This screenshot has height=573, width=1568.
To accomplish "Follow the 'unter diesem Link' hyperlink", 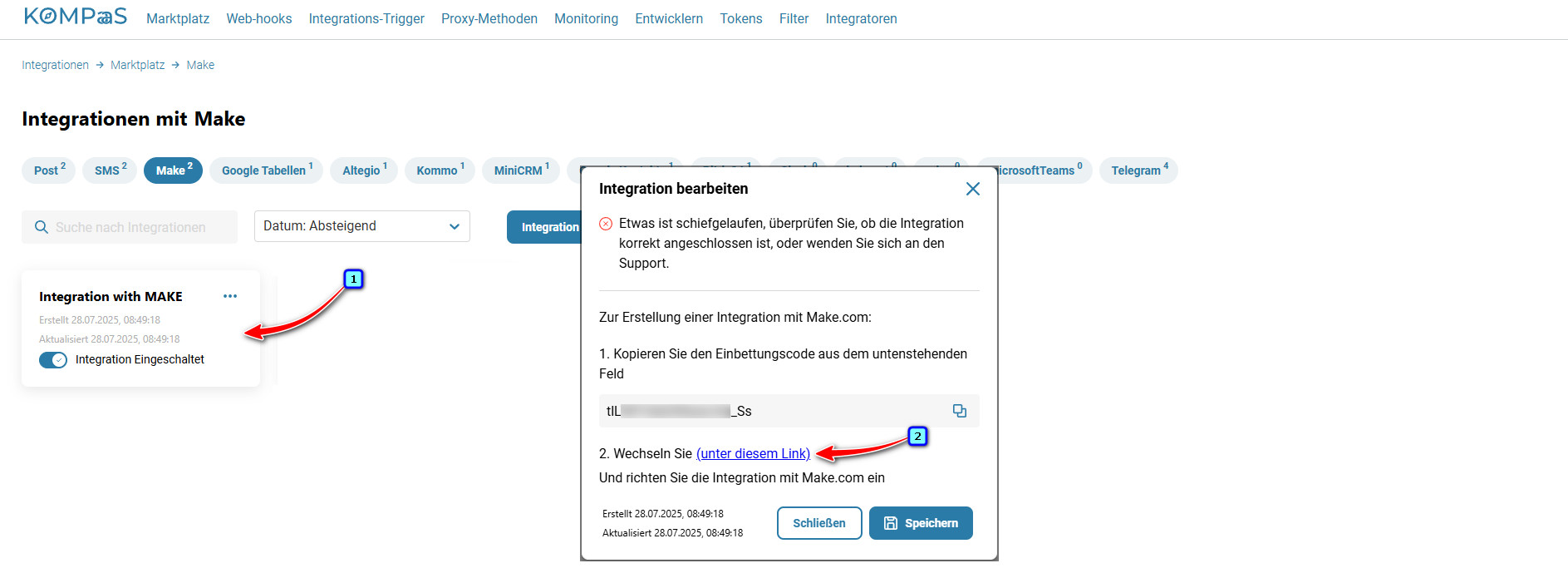I will click(x=753, y=453).
